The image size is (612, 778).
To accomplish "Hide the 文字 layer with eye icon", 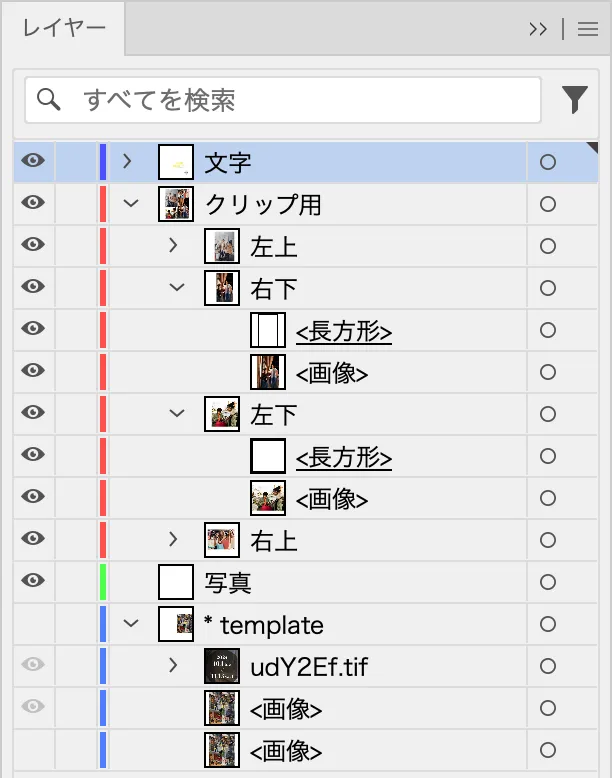I will coord(34,161).
